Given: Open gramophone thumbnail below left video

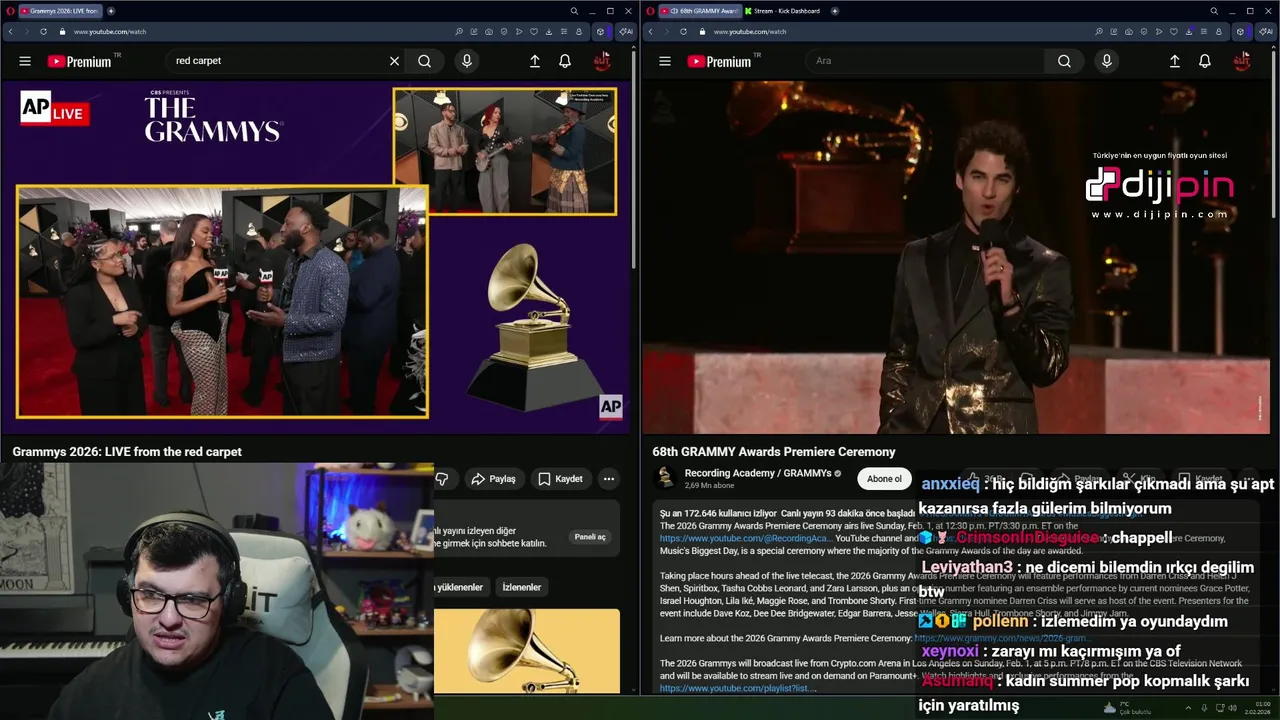Looking at the screenshot, I should point(527,651).
